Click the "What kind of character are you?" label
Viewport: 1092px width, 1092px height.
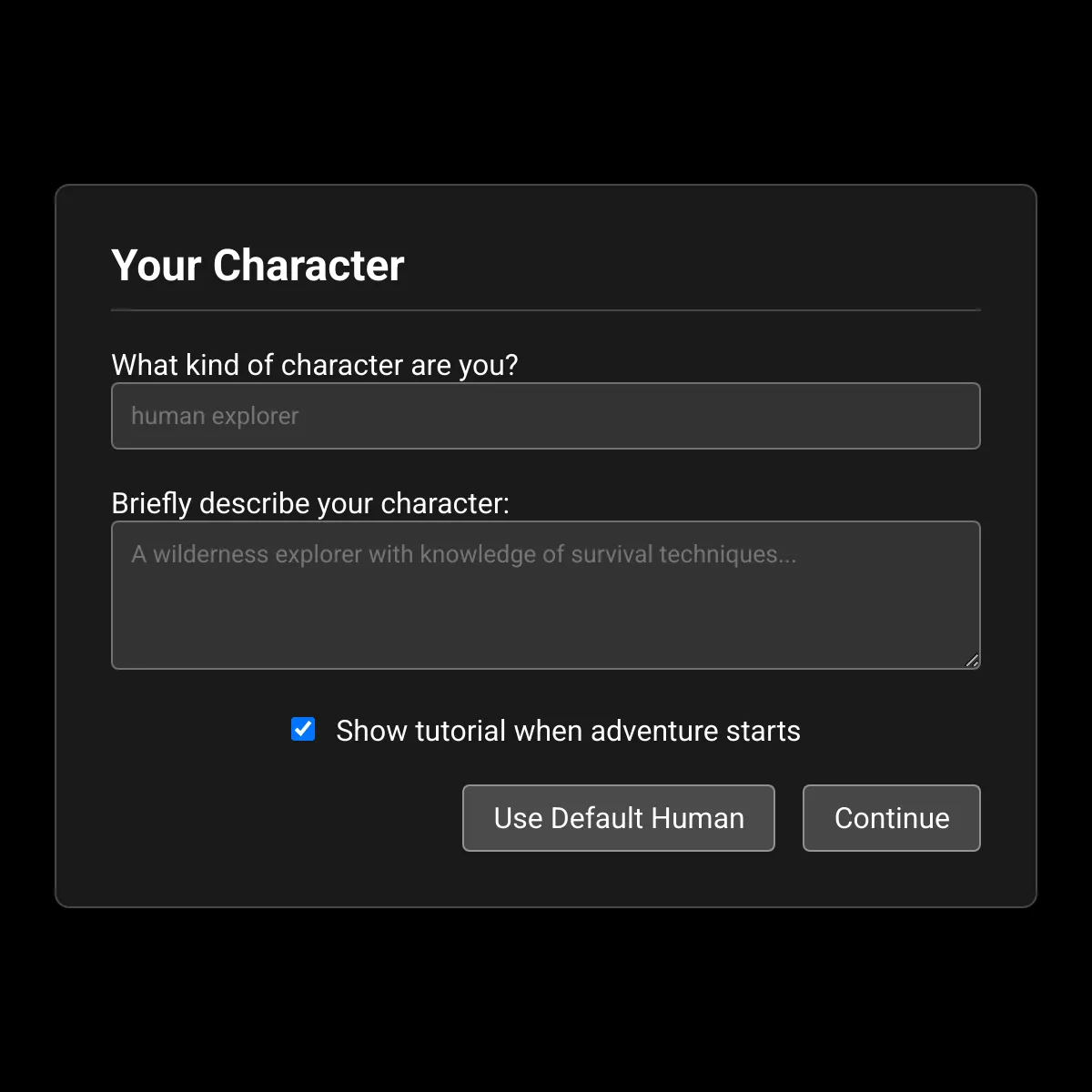[x=314, y=365]
